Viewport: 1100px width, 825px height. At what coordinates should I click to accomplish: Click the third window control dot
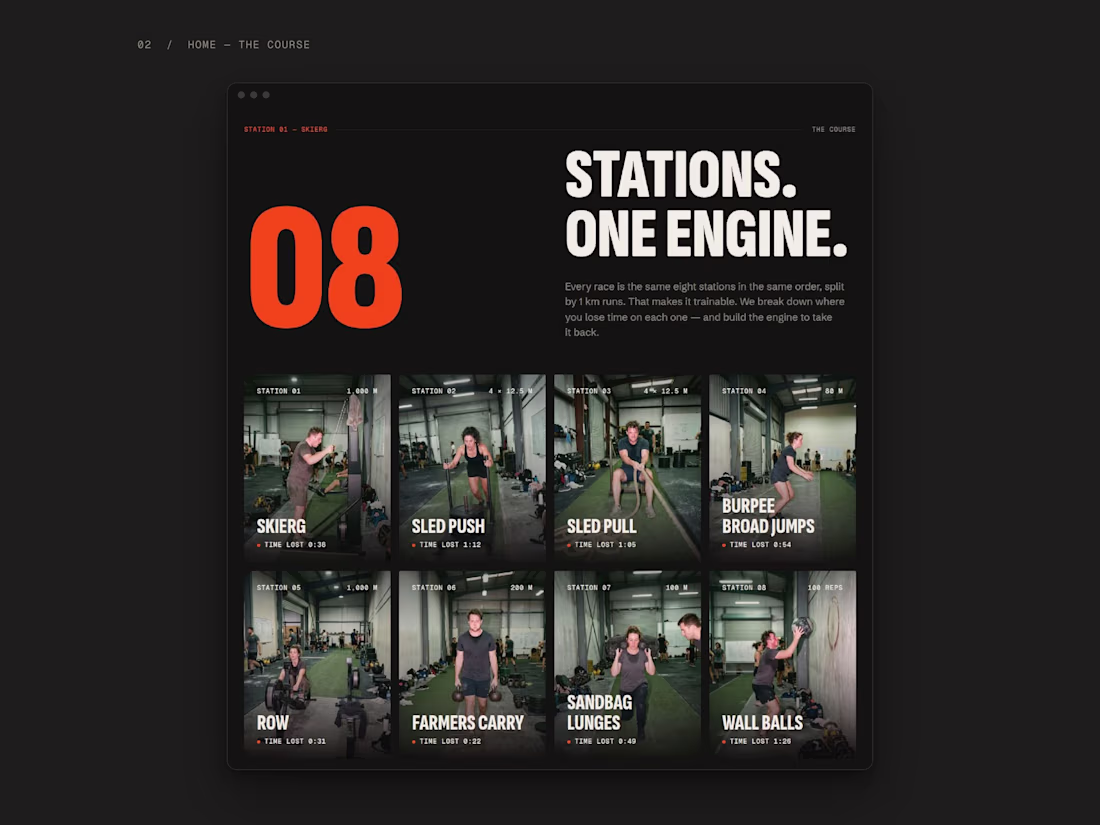[x=266, y=95]
